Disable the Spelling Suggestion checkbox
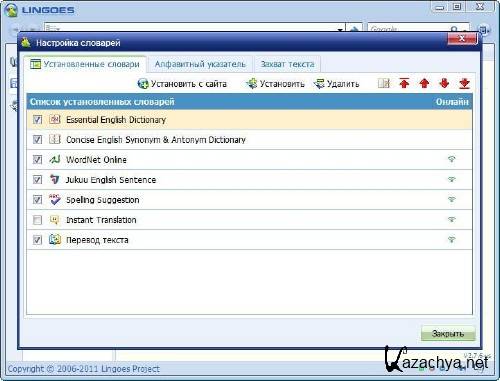 (37, 200)
